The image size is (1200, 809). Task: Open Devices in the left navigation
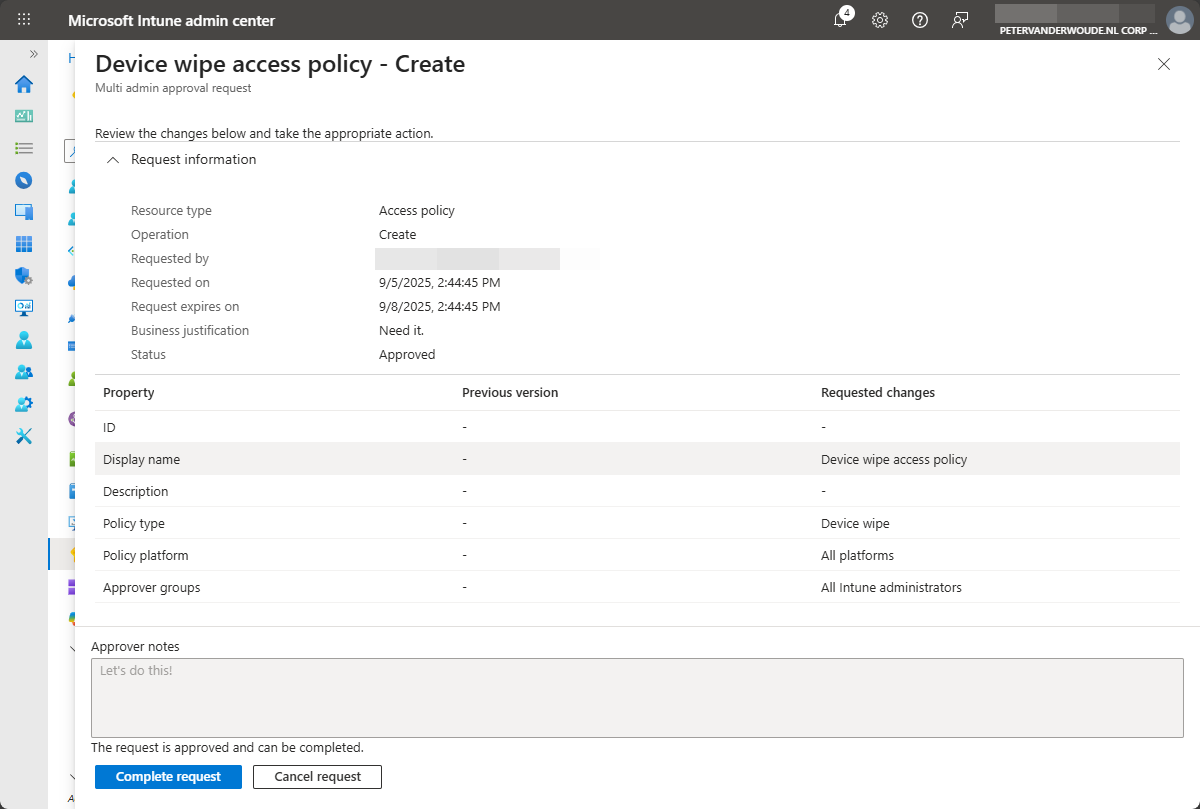24,212
